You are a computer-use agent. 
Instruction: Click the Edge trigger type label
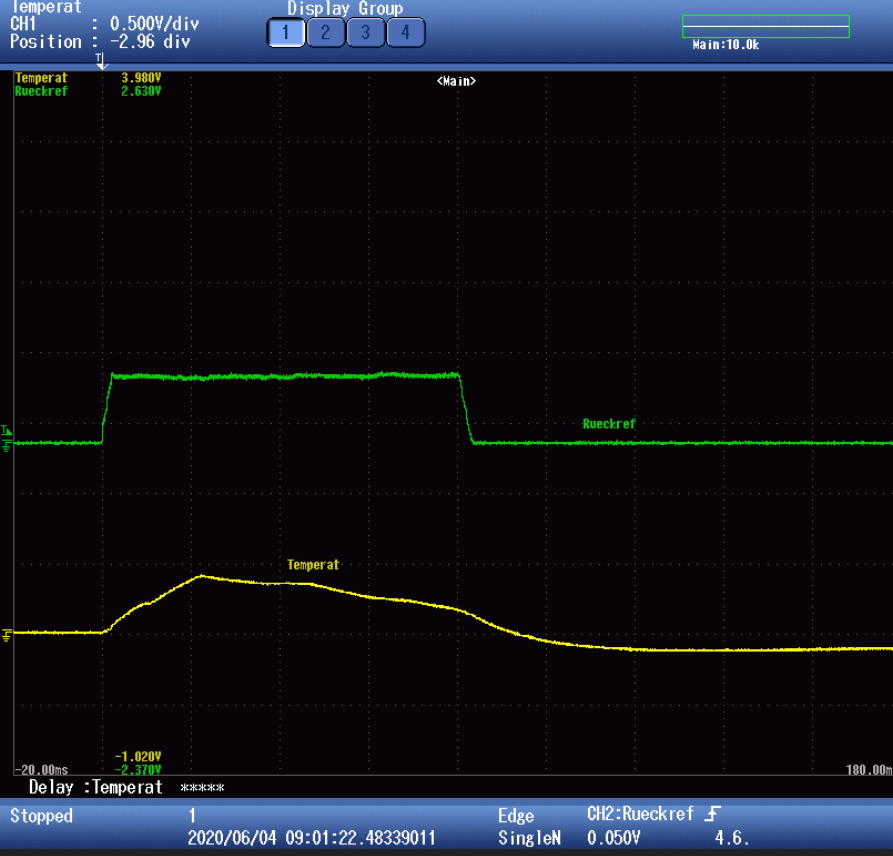coord(516,816)
